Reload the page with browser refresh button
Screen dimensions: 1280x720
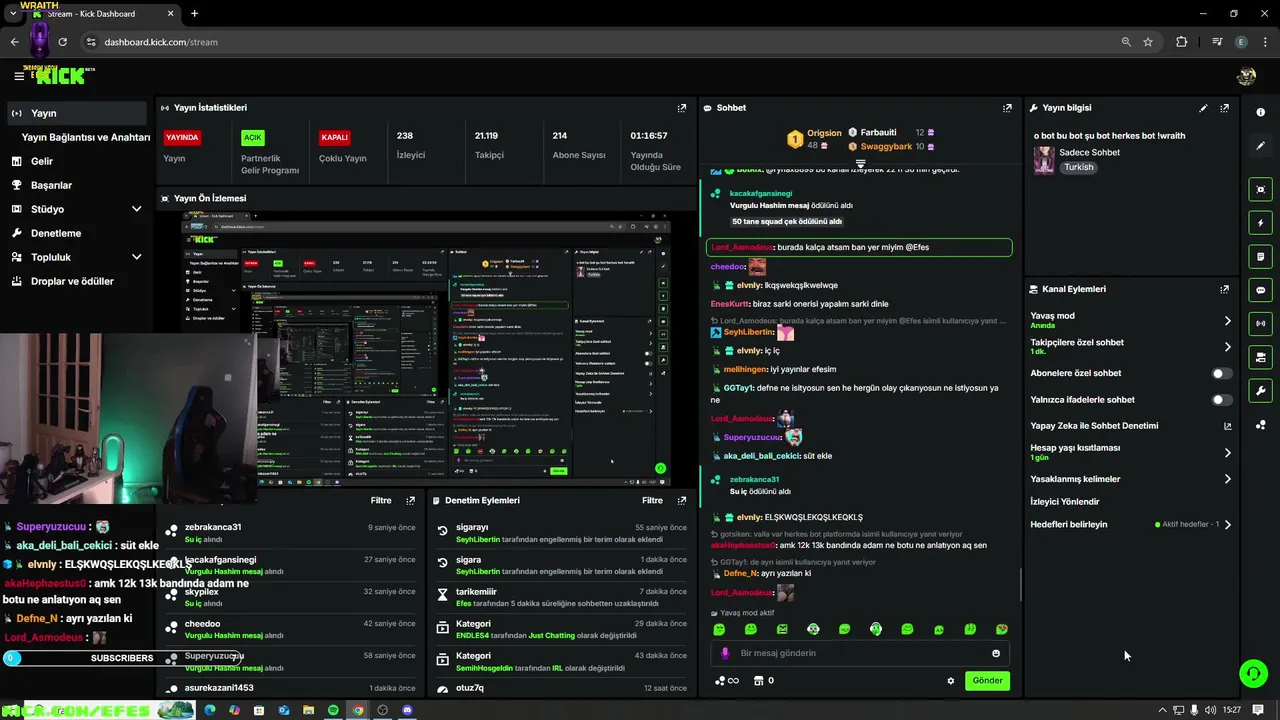[62, 42]
